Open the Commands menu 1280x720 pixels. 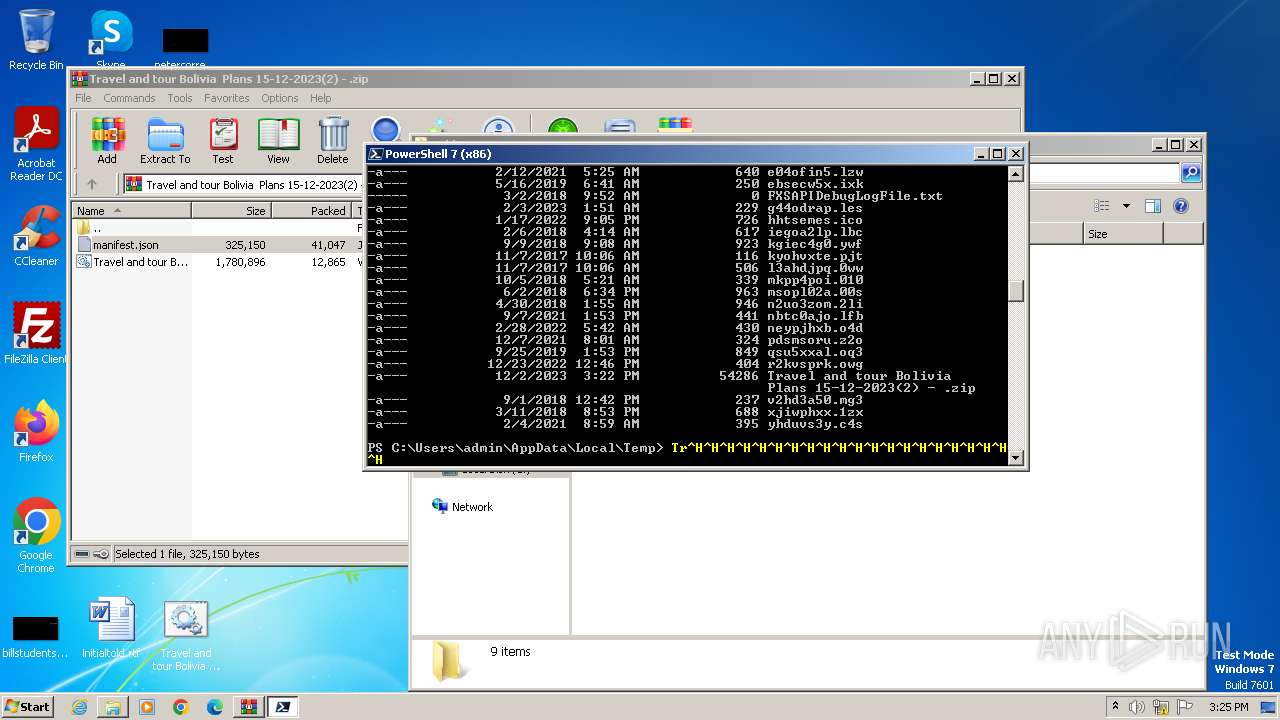[x=129, y=98]
